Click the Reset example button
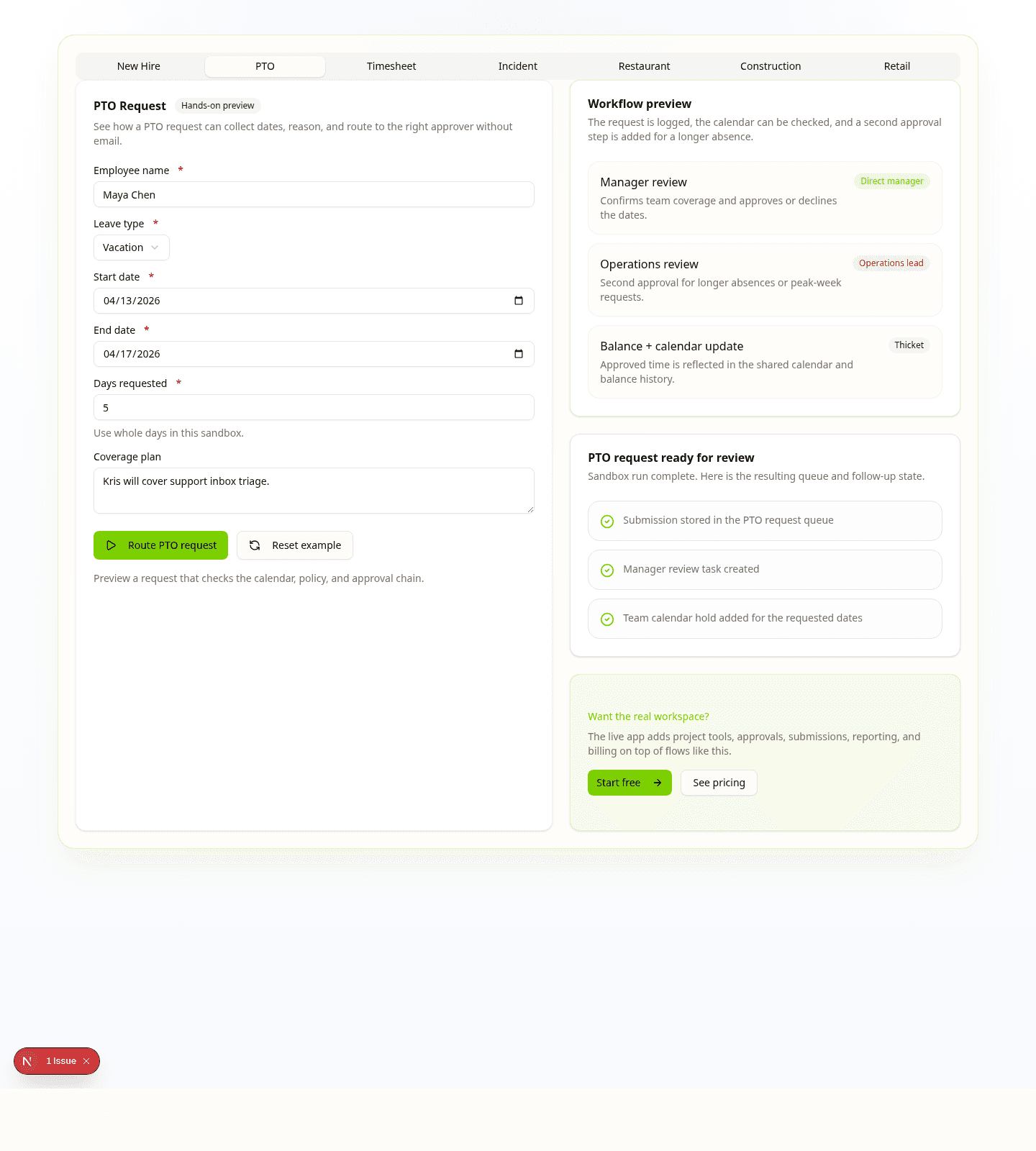The height and width of the screenshot is (1151, 1036). coord(295,545)
